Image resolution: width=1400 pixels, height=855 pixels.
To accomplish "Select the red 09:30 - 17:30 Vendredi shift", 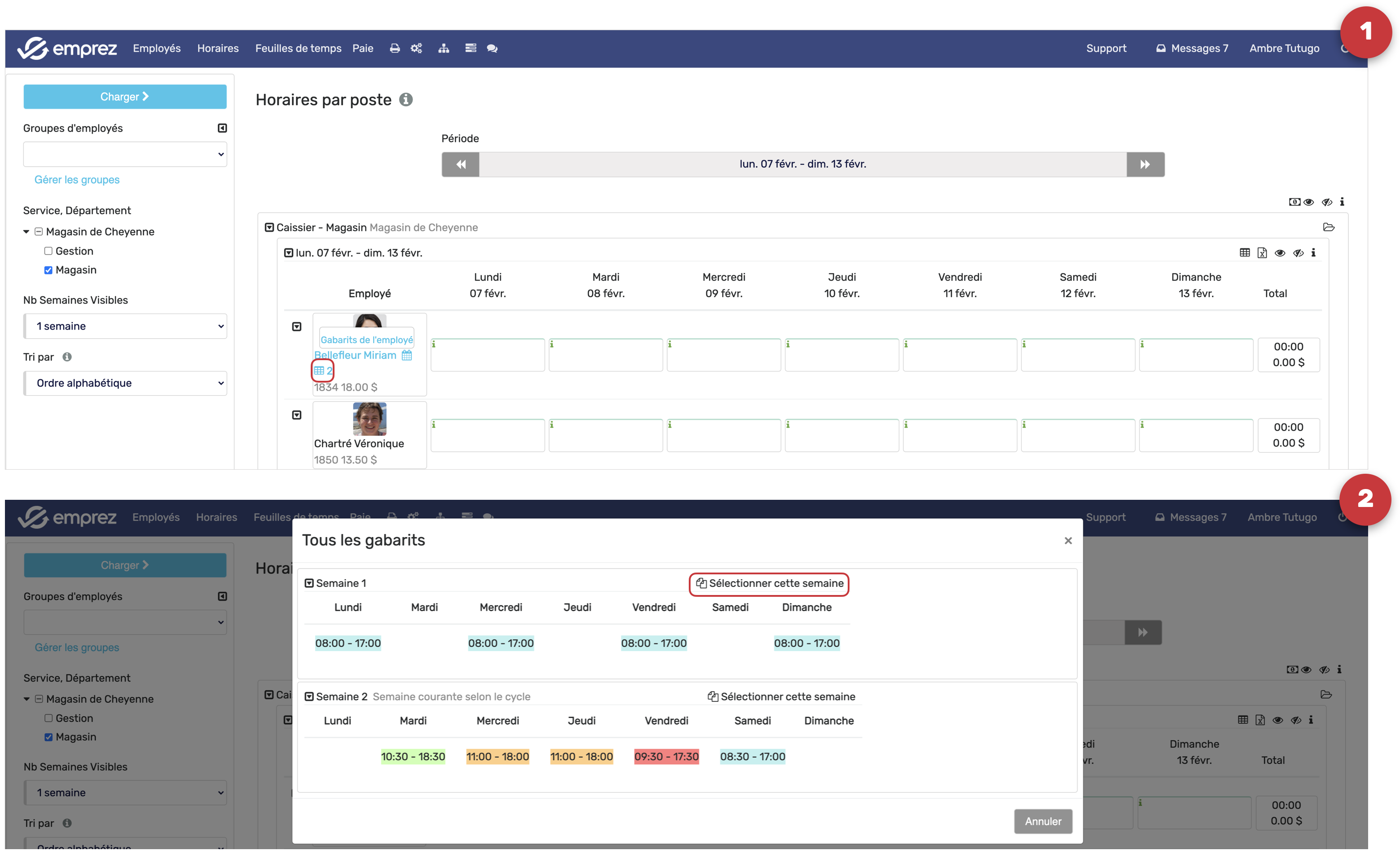I will [666, 757].
